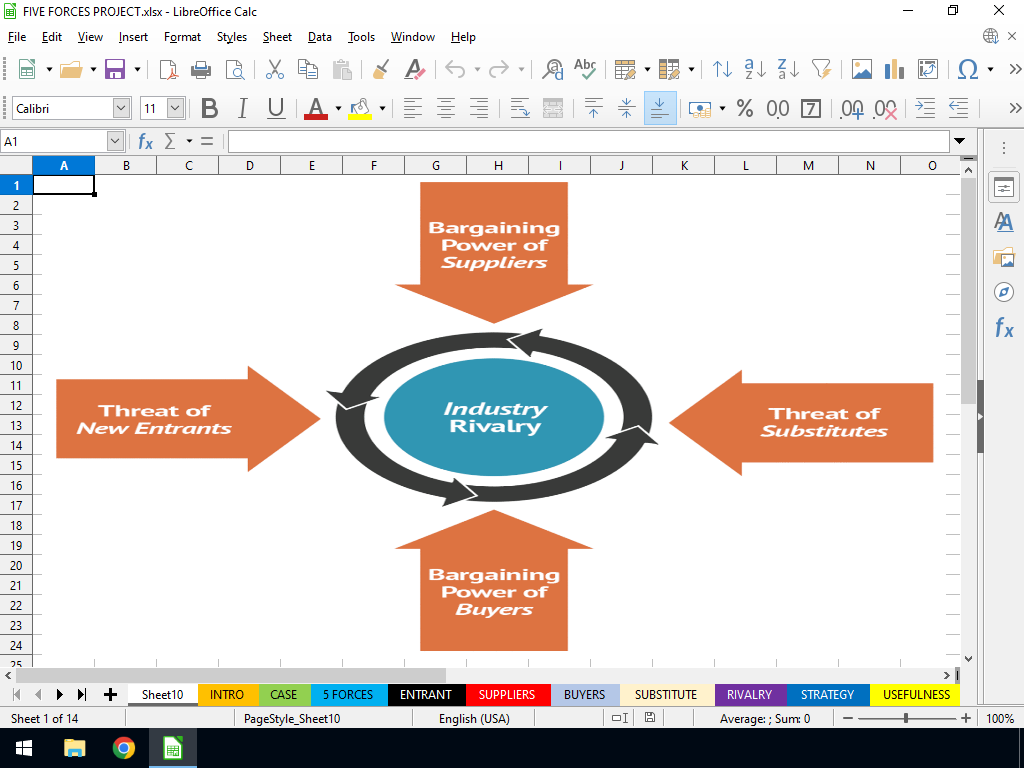This screenshot has width=1024, height=768.
Task: Toggle Italic formatting
Action: click(x=242, y=108)
